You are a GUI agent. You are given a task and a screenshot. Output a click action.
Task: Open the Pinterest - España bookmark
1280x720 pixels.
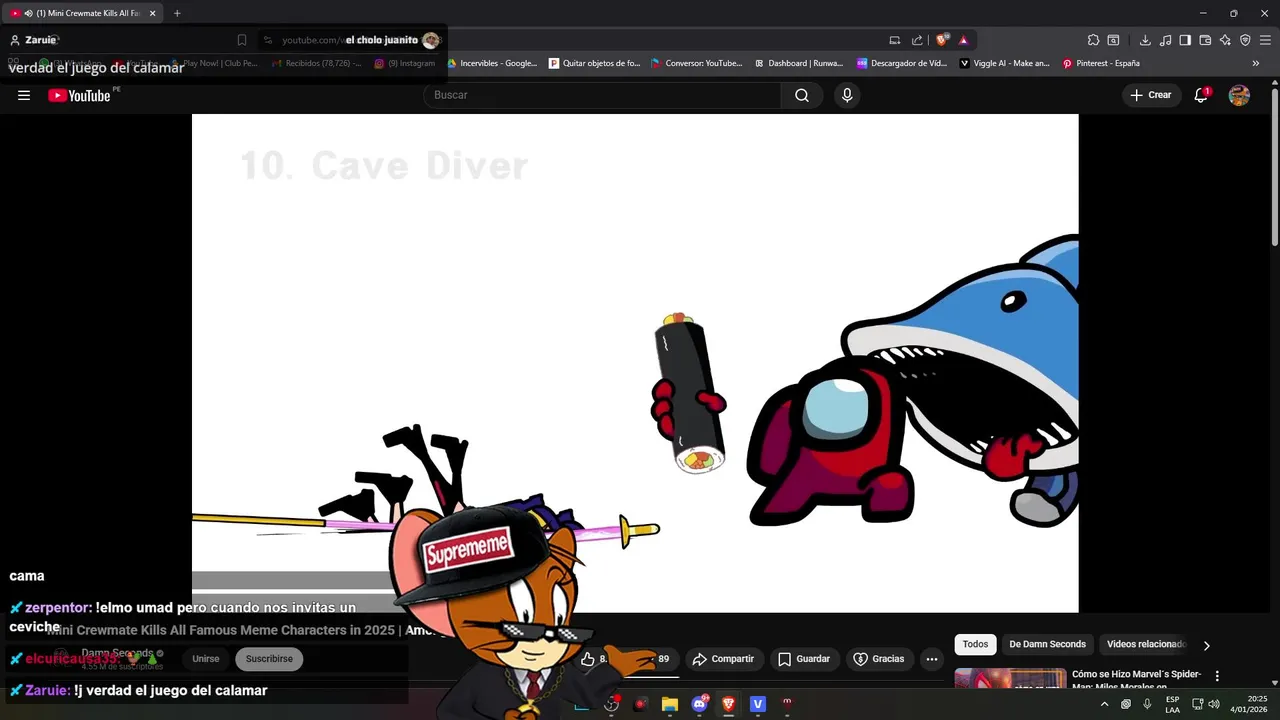click(x=1101, y=63)
